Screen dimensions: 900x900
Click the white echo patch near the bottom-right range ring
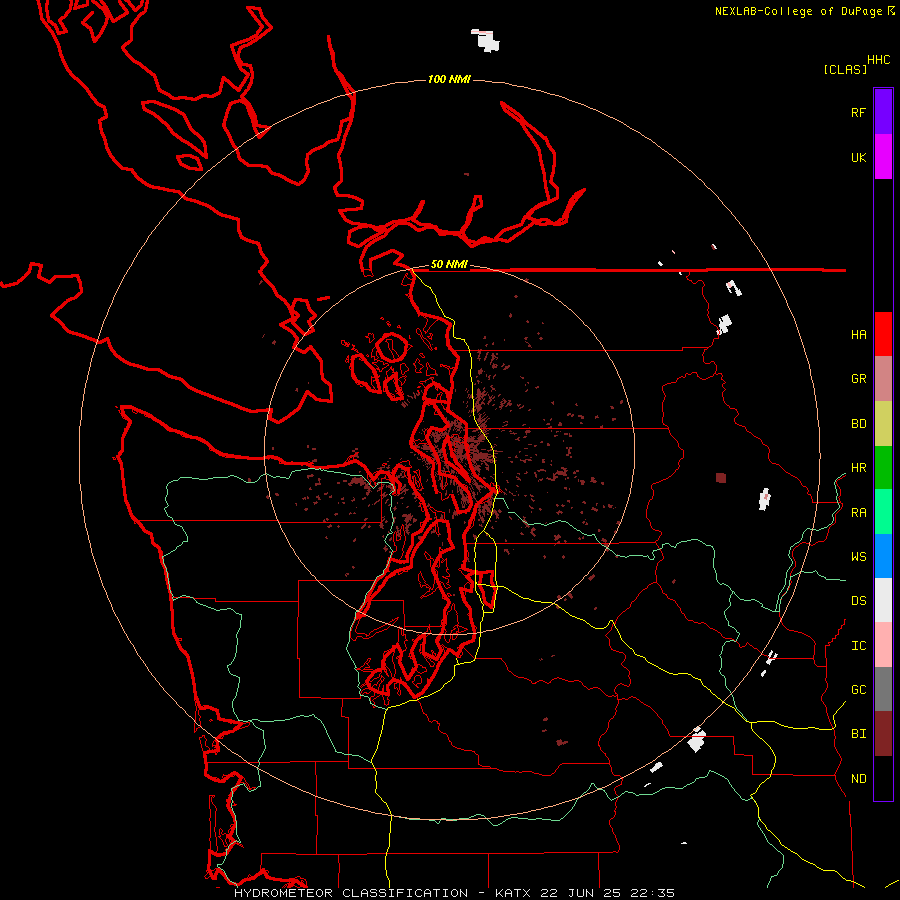pos(697,739)
